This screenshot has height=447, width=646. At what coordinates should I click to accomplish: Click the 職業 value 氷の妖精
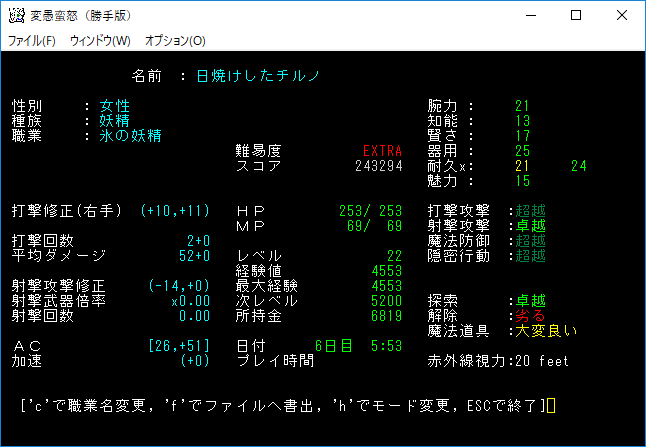coord(129,136)
